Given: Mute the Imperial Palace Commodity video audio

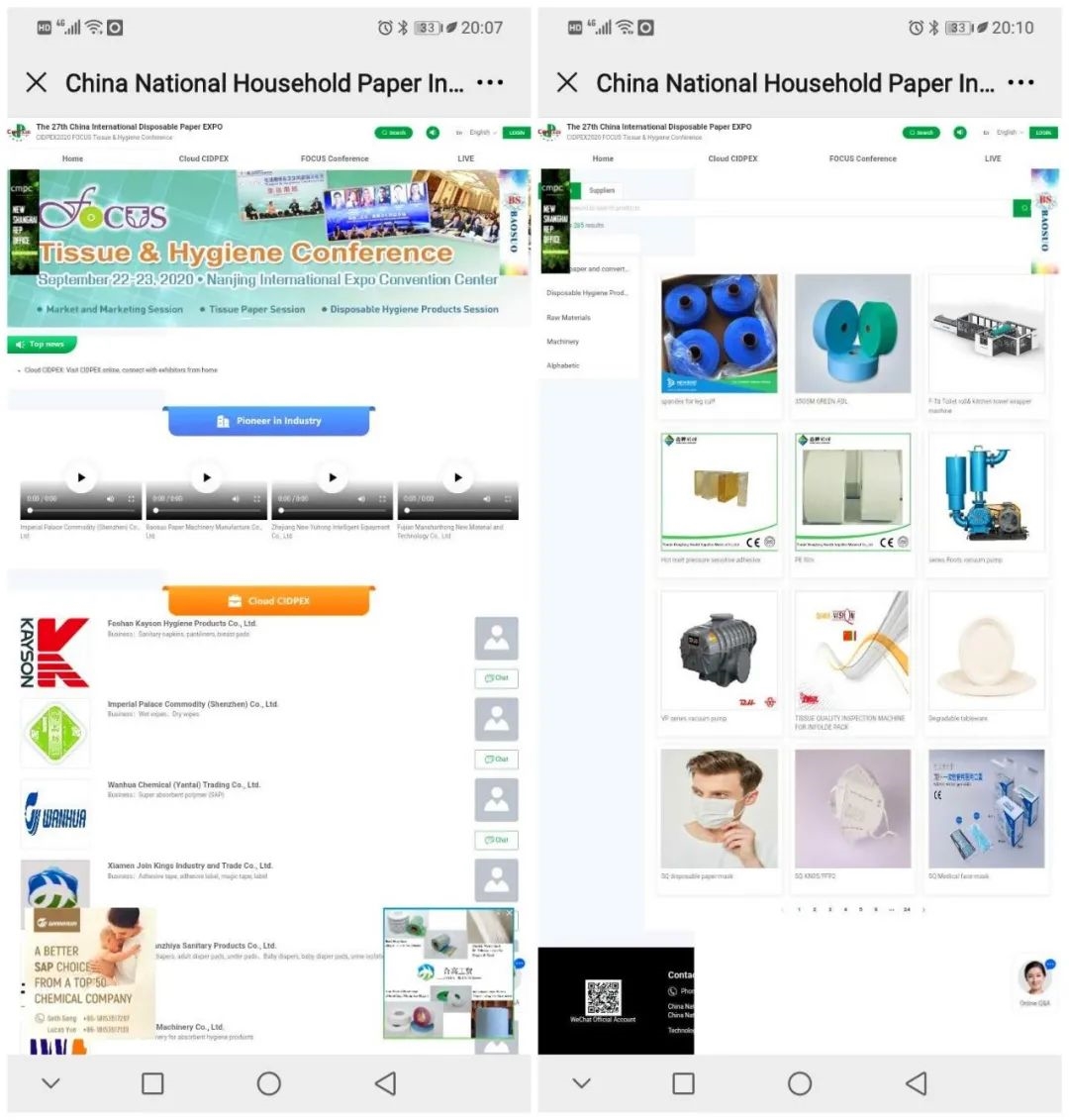Looking at the screenshot, I should 110,498.
